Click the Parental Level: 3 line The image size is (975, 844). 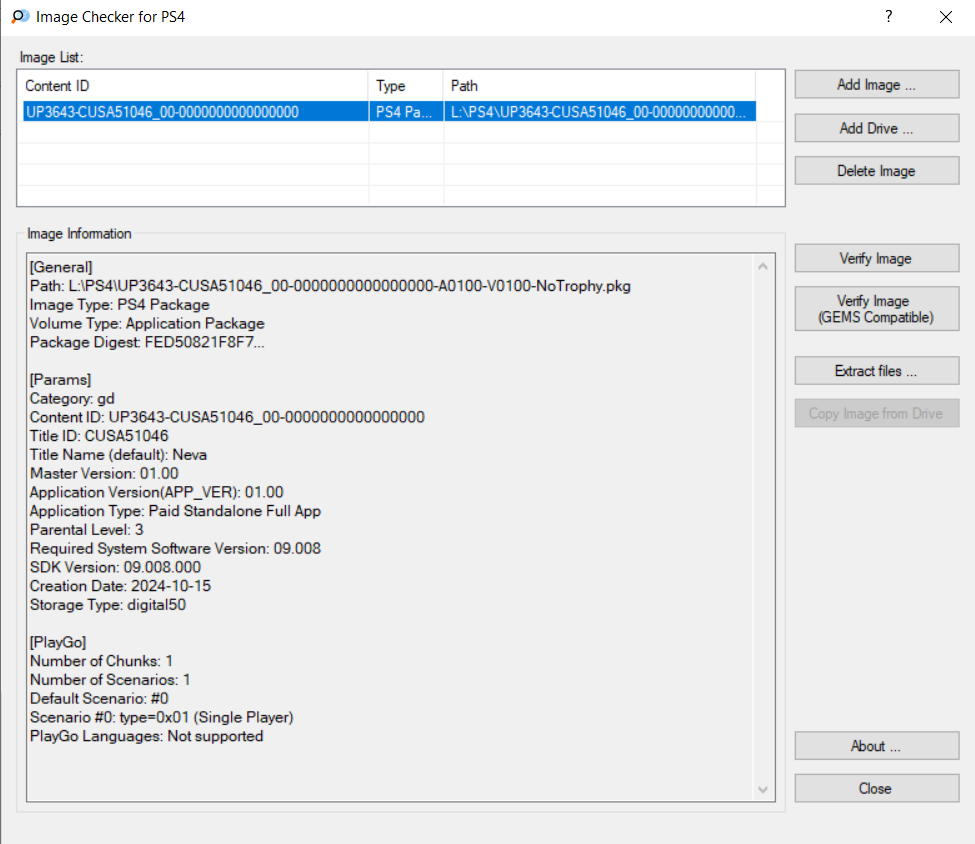pos(86,530)
